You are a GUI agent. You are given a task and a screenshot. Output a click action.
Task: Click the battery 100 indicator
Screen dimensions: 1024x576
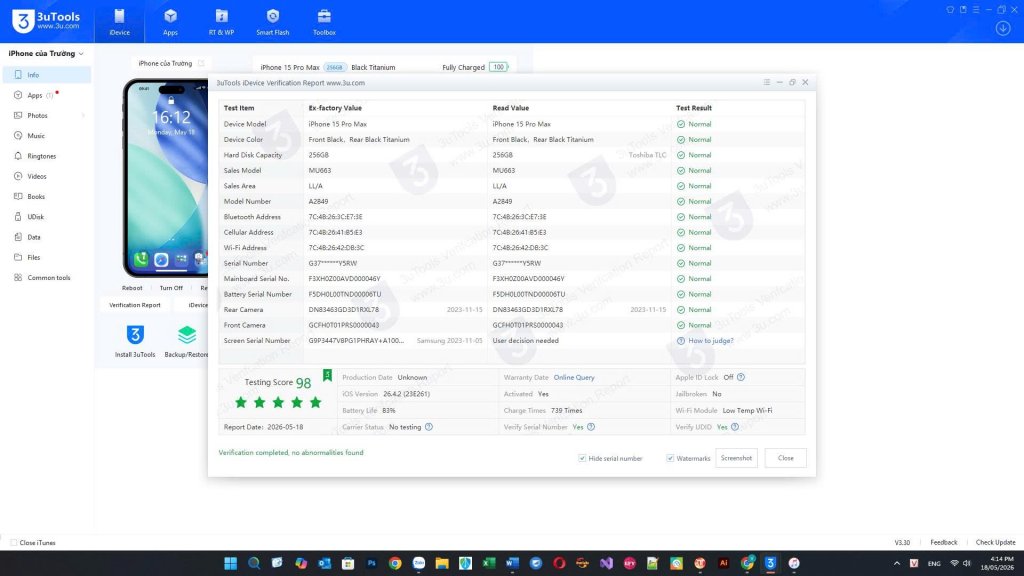(498, 67)
